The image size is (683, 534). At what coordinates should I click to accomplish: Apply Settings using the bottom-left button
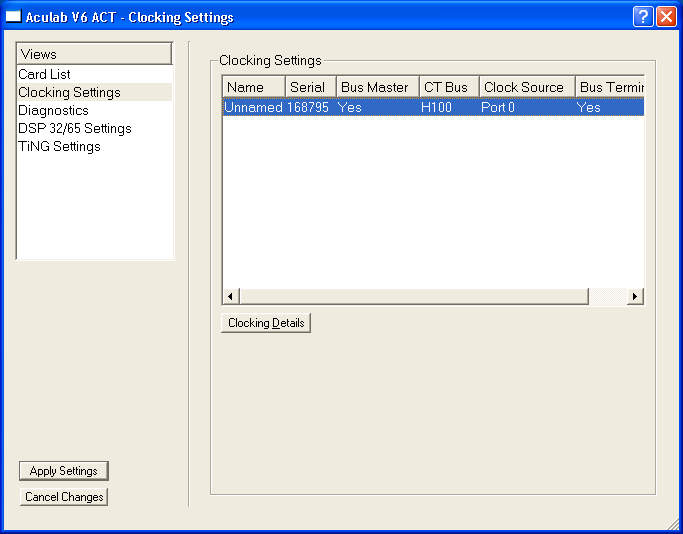pyautogui.click(x=64, y=471)
